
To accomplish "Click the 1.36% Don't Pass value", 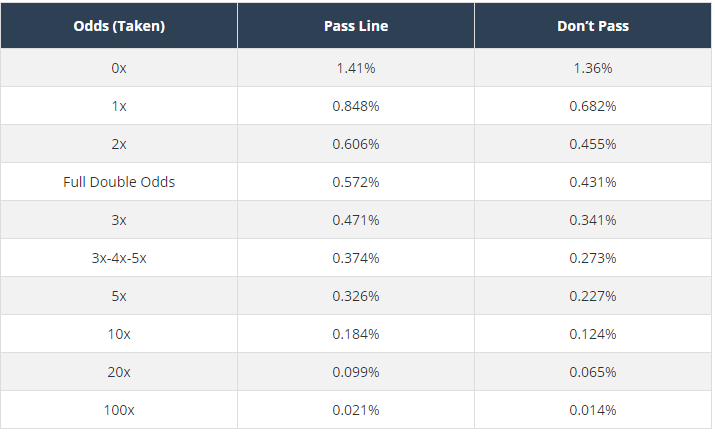I will coord(592,68).
